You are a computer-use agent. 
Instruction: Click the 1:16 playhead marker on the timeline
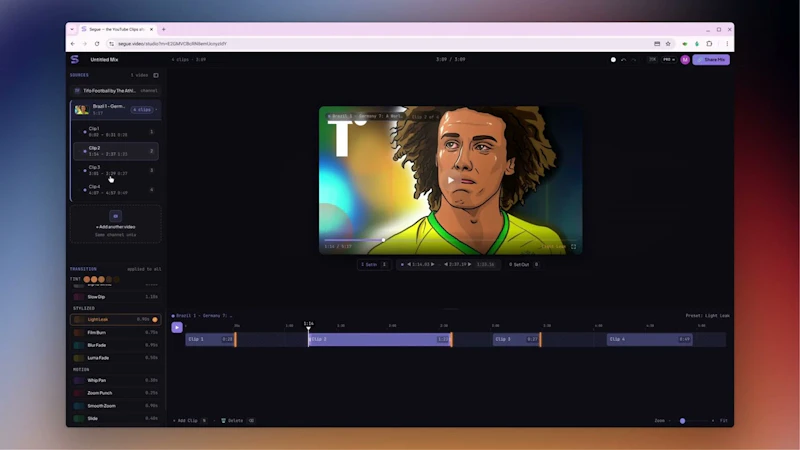point(309,324)
